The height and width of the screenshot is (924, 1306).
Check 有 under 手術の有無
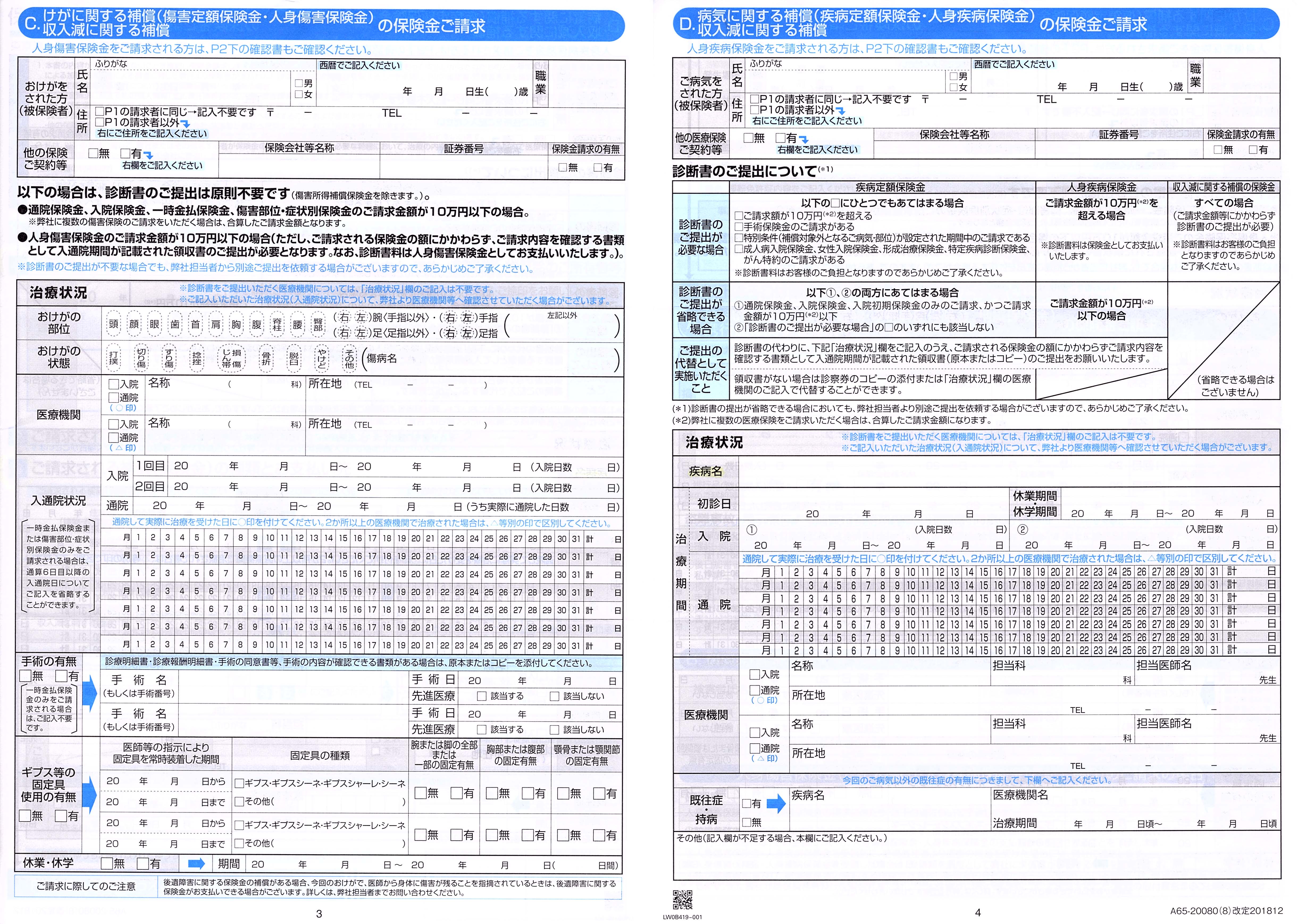[61, 676]
